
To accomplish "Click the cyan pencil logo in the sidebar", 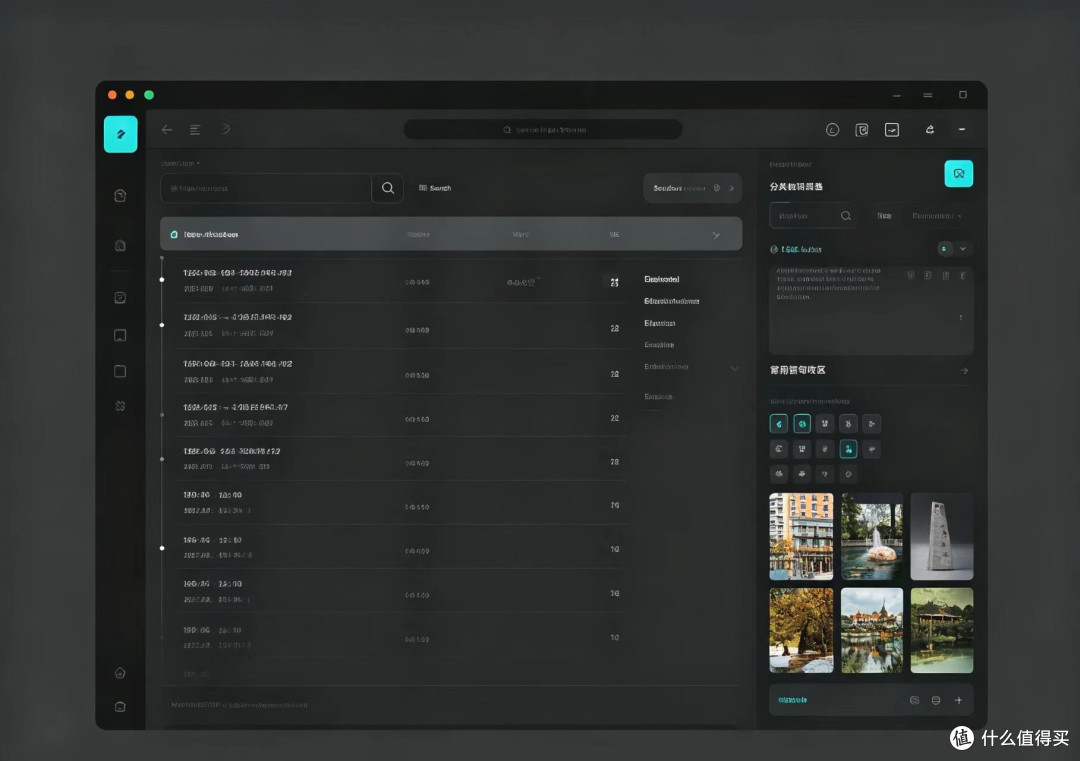I will (121, 134).
